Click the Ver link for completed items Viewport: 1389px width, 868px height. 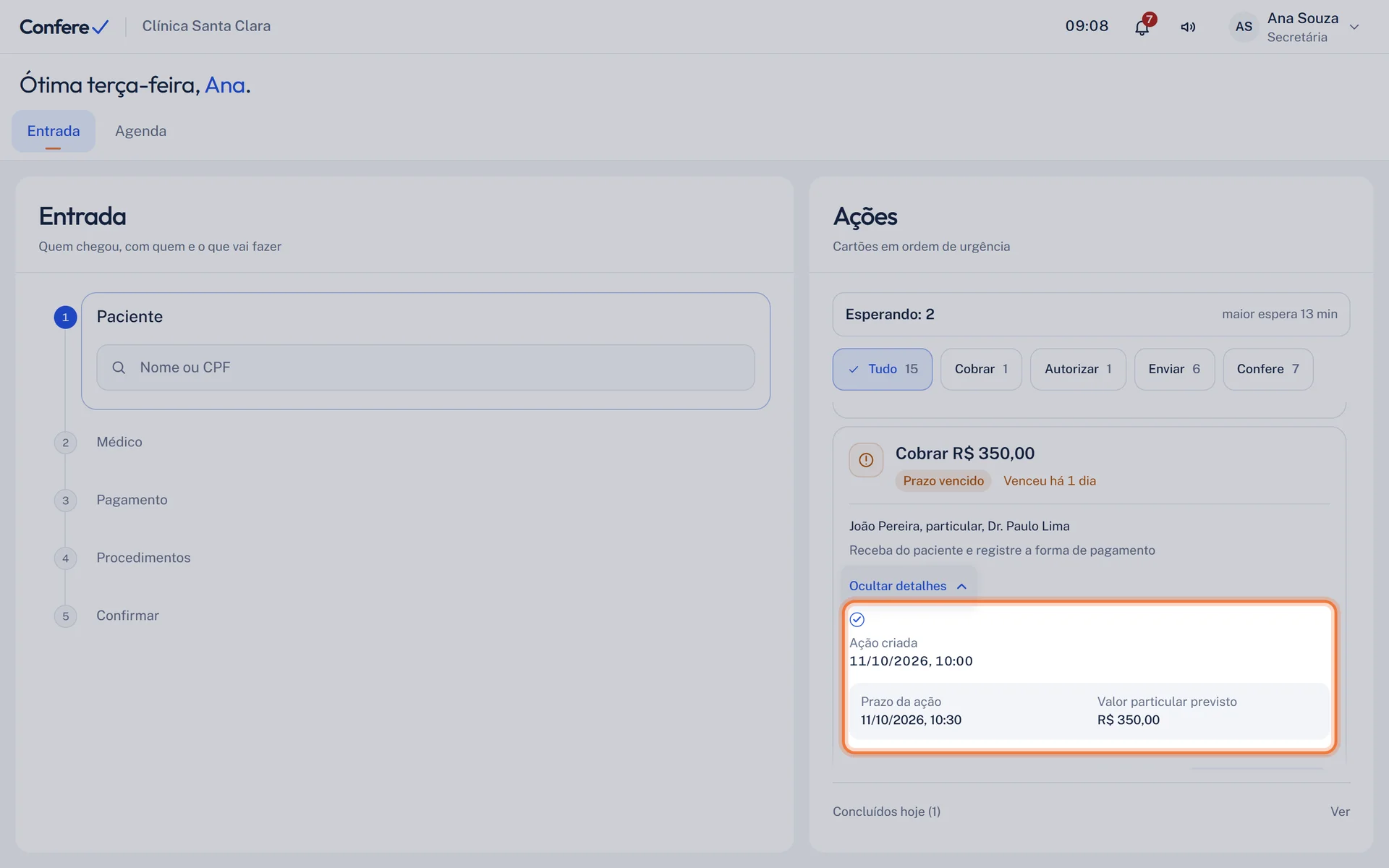click(x=1340, y=812)
